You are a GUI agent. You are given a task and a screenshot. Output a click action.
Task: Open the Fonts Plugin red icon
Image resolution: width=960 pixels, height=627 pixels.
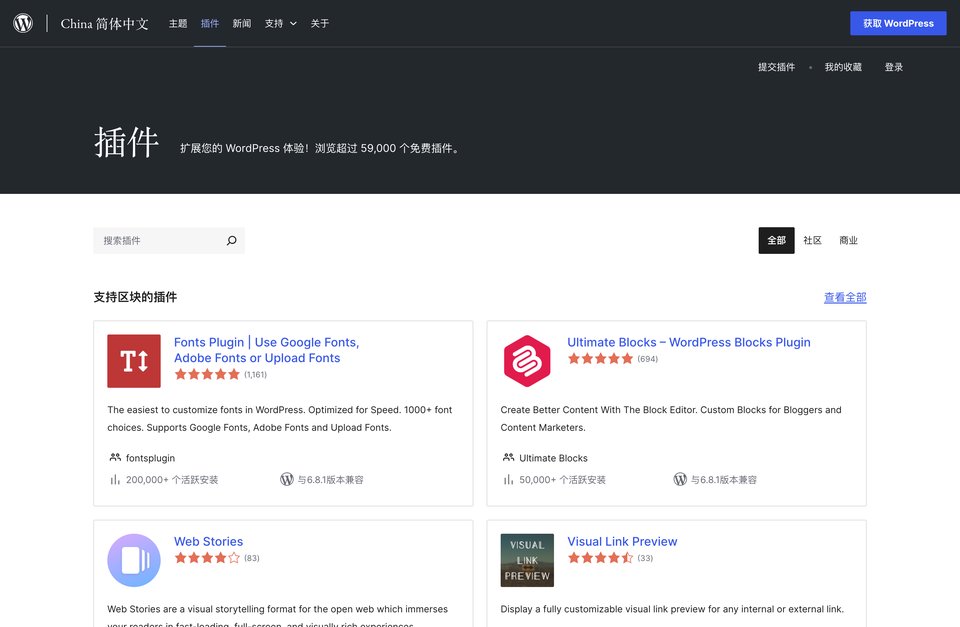(134, 361)
